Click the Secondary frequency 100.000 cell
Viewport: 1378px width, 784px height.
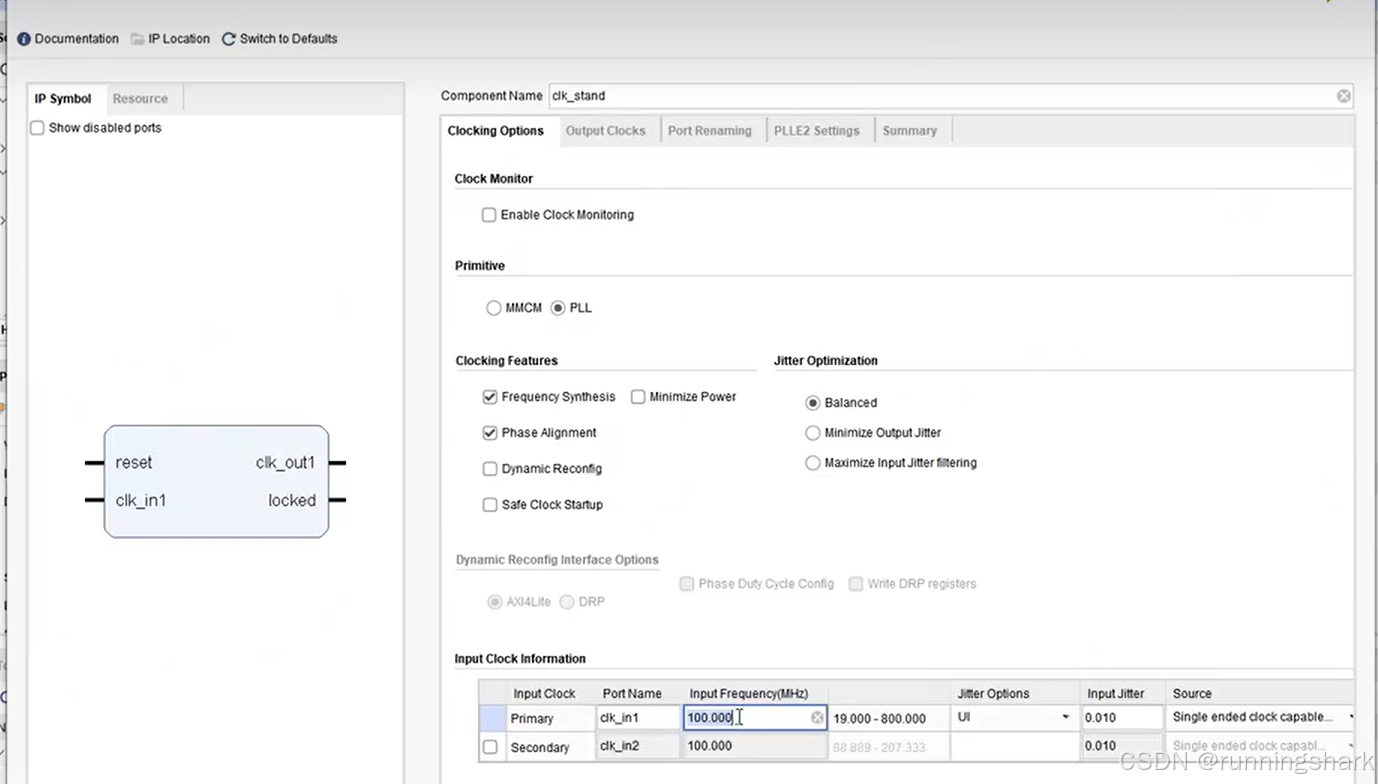coord(755,746)
